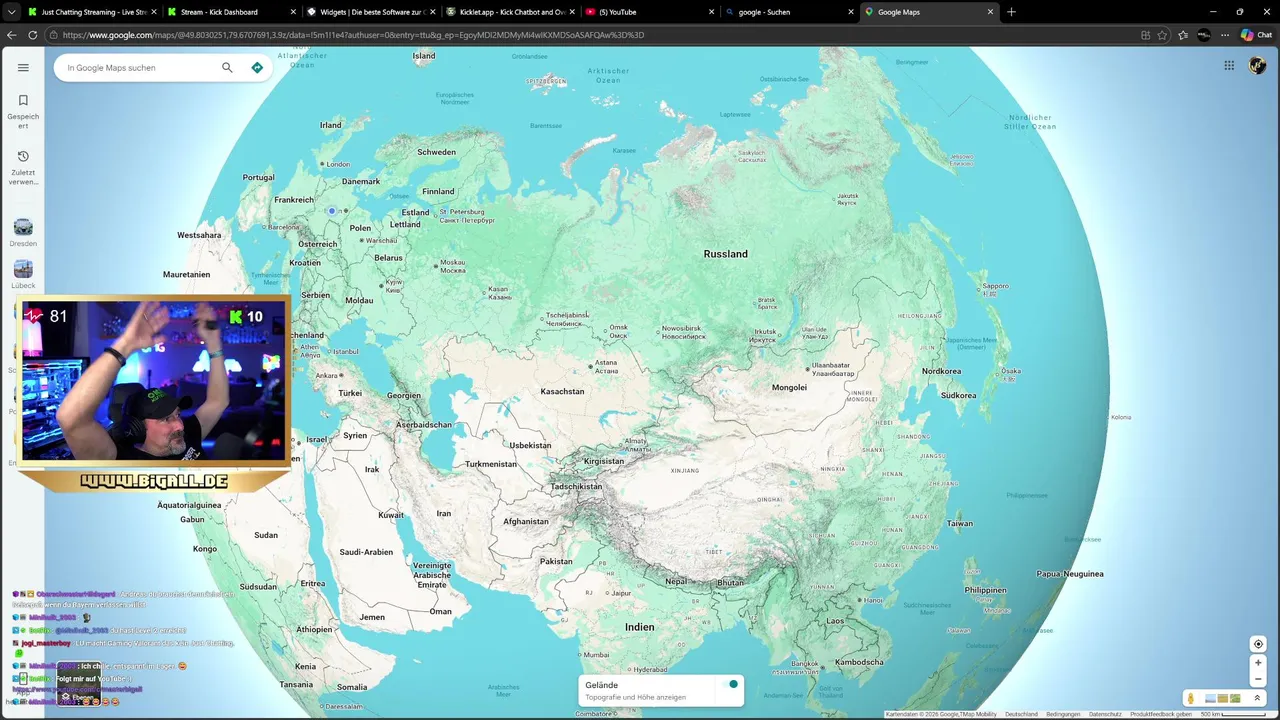Select the Street View Pegman
The width and height of the screenshot is (1280, 720).
click(1191, 698)
